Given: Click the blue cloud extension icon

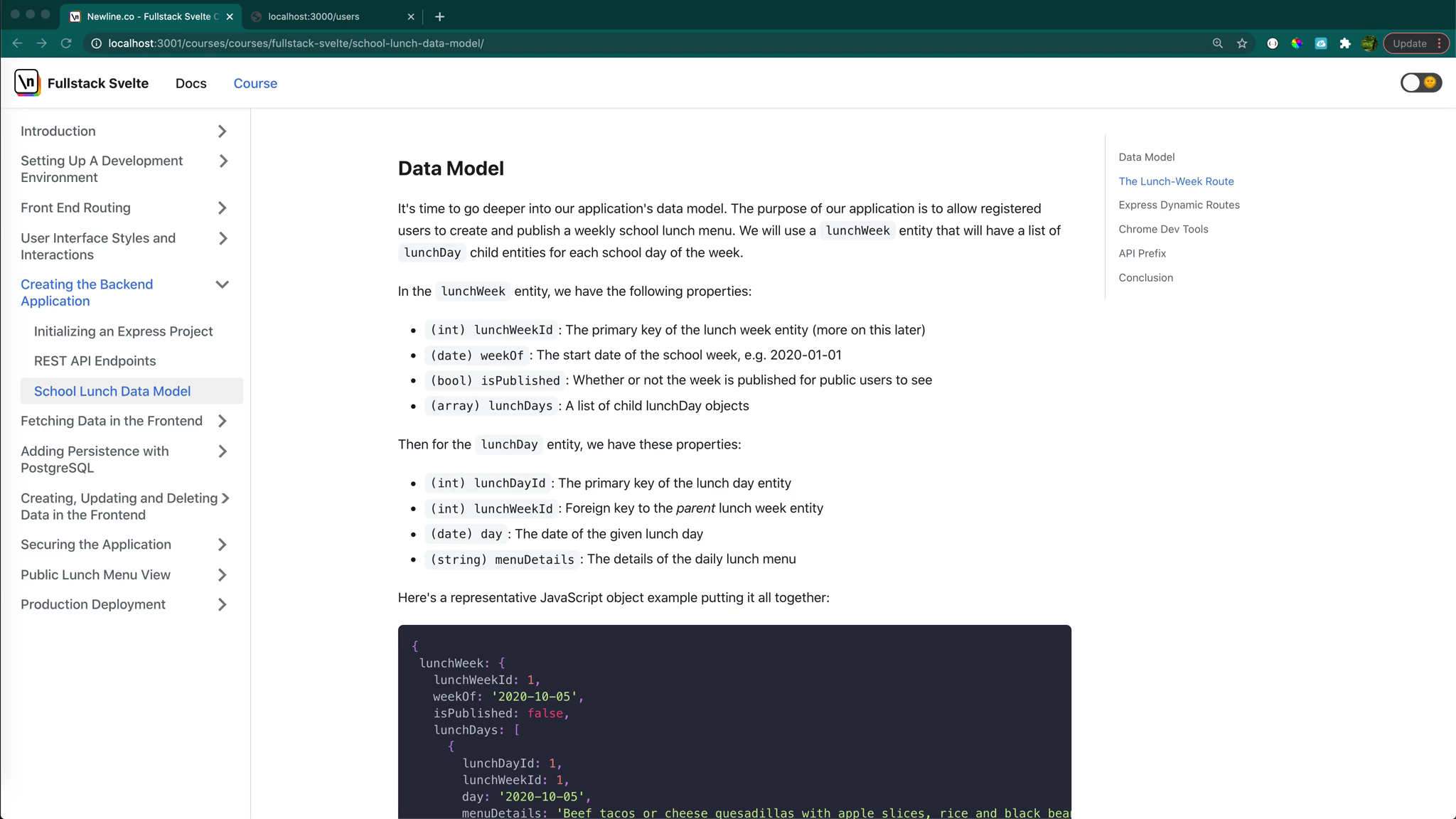Looking at the screenshot, I should point(1321,43).
